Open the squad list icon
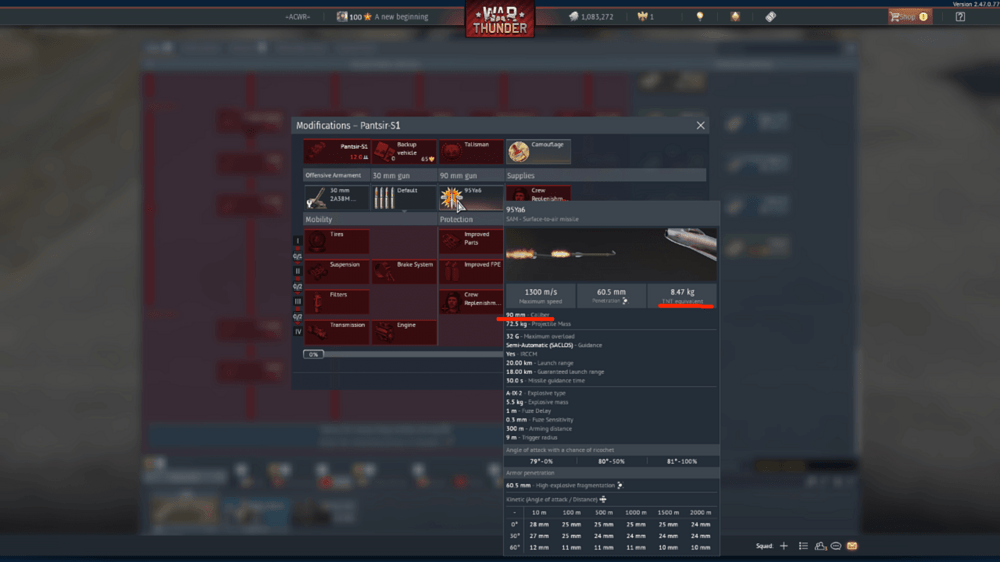The height and width of the screenshot is (562, 1000). pos(803,546)
